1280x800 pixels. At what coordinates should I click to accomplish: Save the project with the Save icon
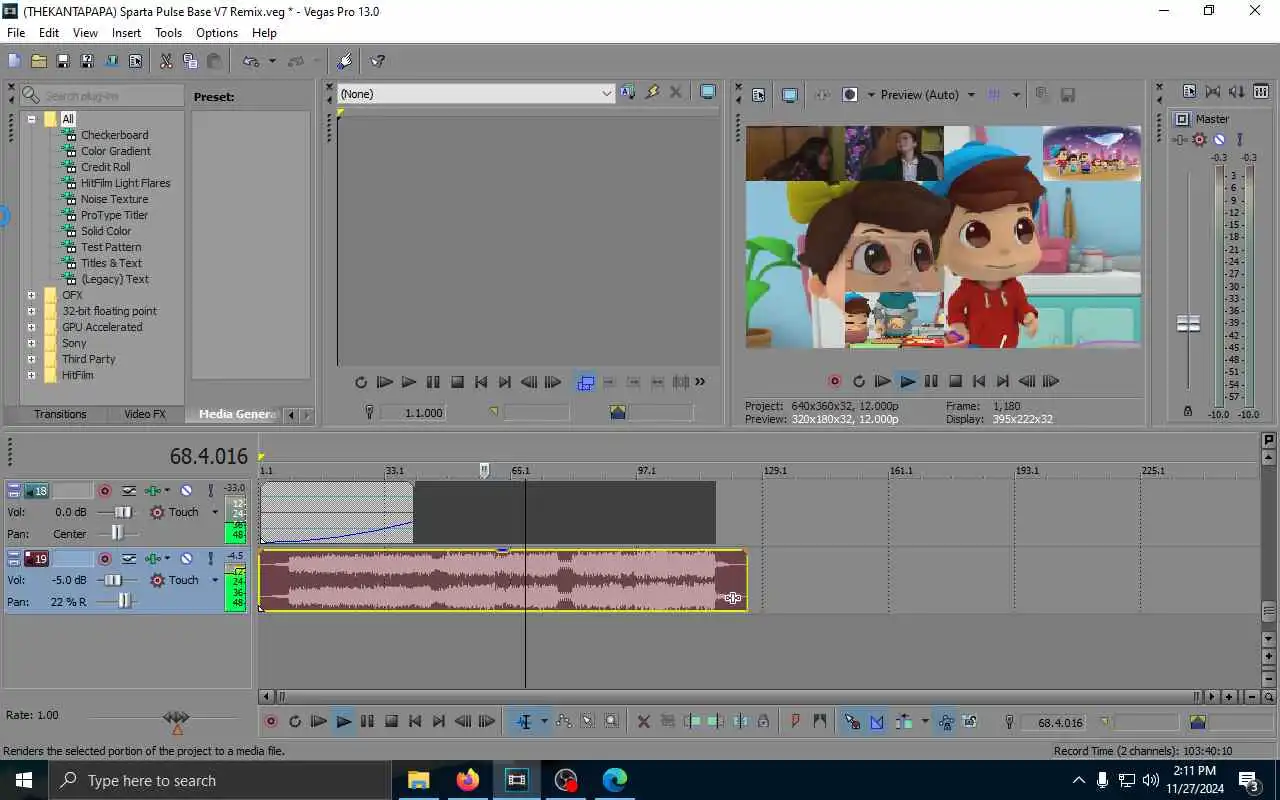click(x=62, y=61)
